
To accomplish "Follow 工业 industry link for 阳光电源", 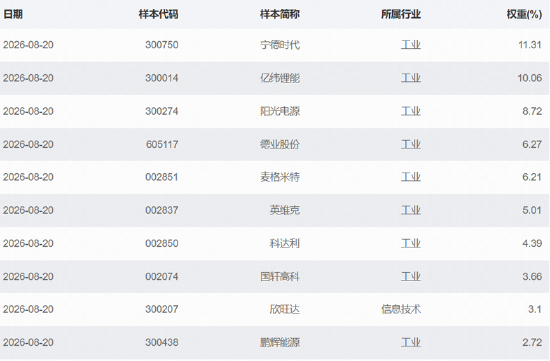I will click(411, 111).
